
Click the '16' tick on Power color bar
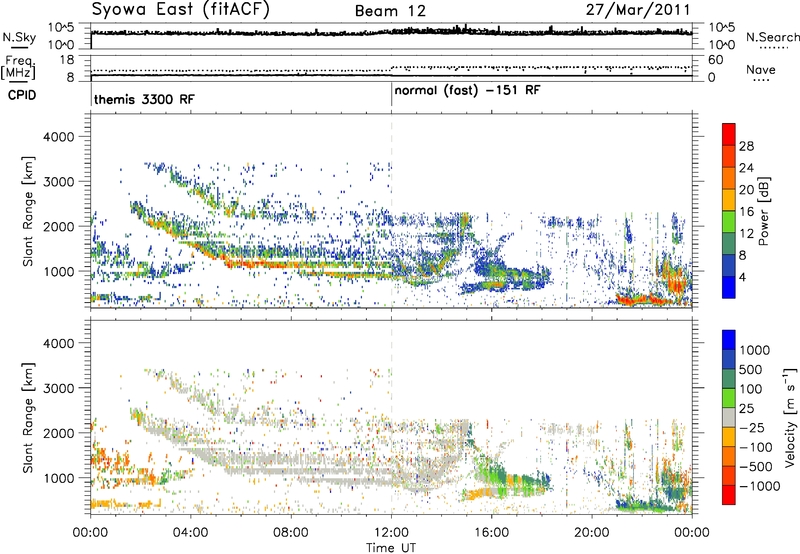coord(746,212)
